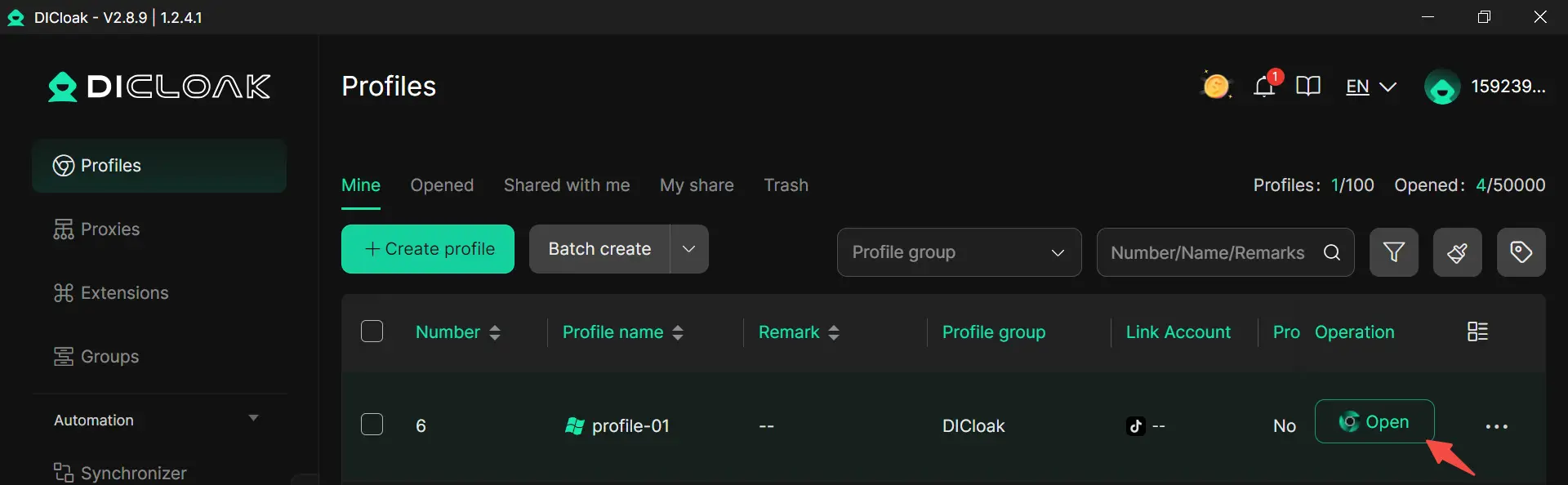This screenshot has width=1568, height=485.
Task: Click the three-dot more options for profile-01
Action: (x=1496, y=426)
